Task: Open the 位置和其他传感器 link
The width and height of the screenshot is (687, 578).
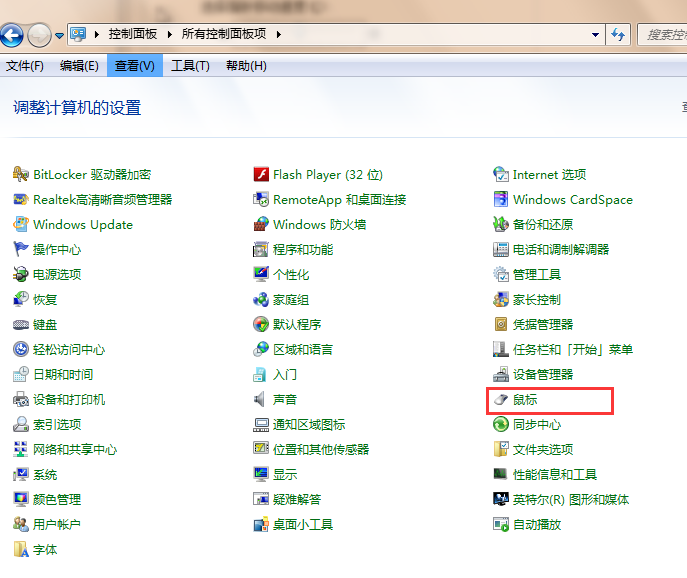Action: 321,450
